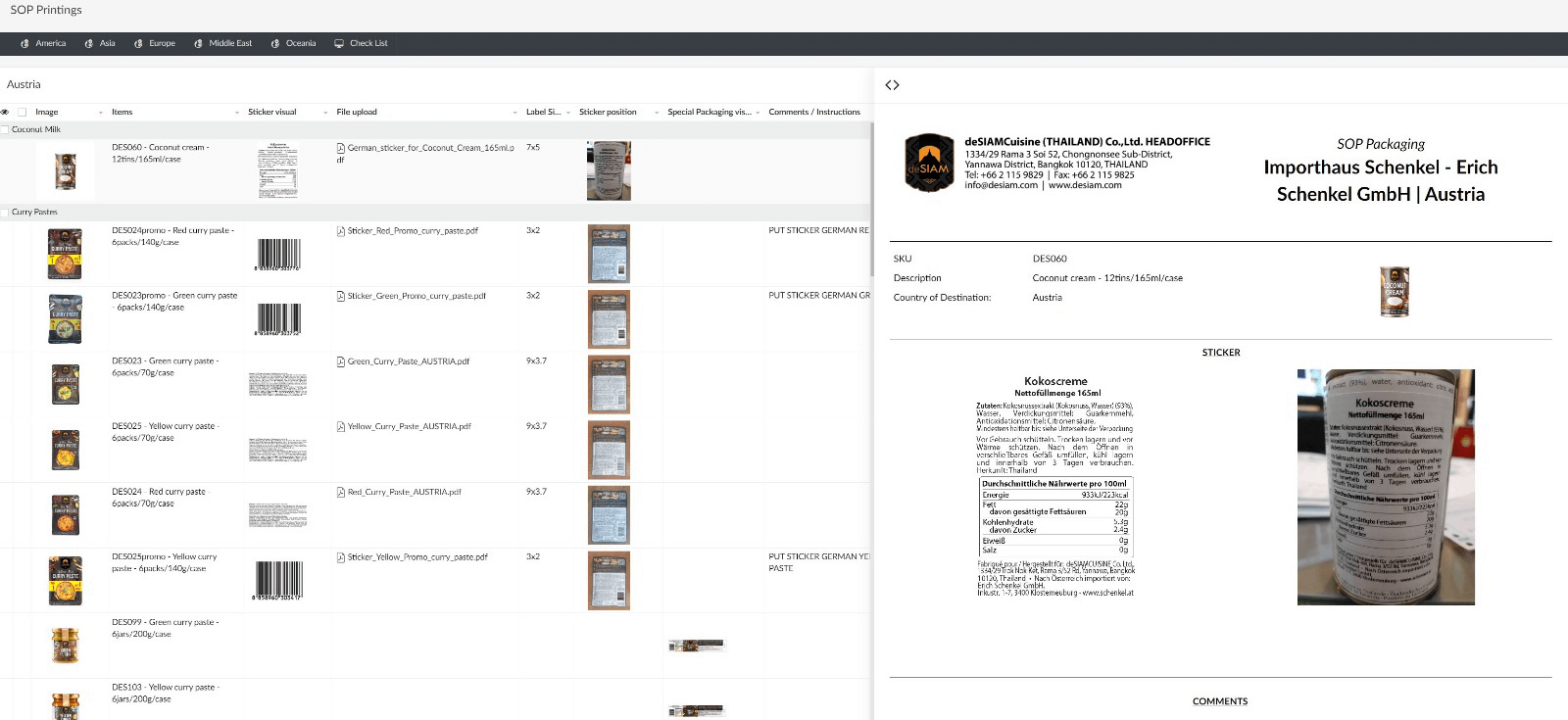Click the DES060 sticker visual label thumbnail
Image resolution: width=1568 pixels, height=720 pixels.
click(277, 170)
